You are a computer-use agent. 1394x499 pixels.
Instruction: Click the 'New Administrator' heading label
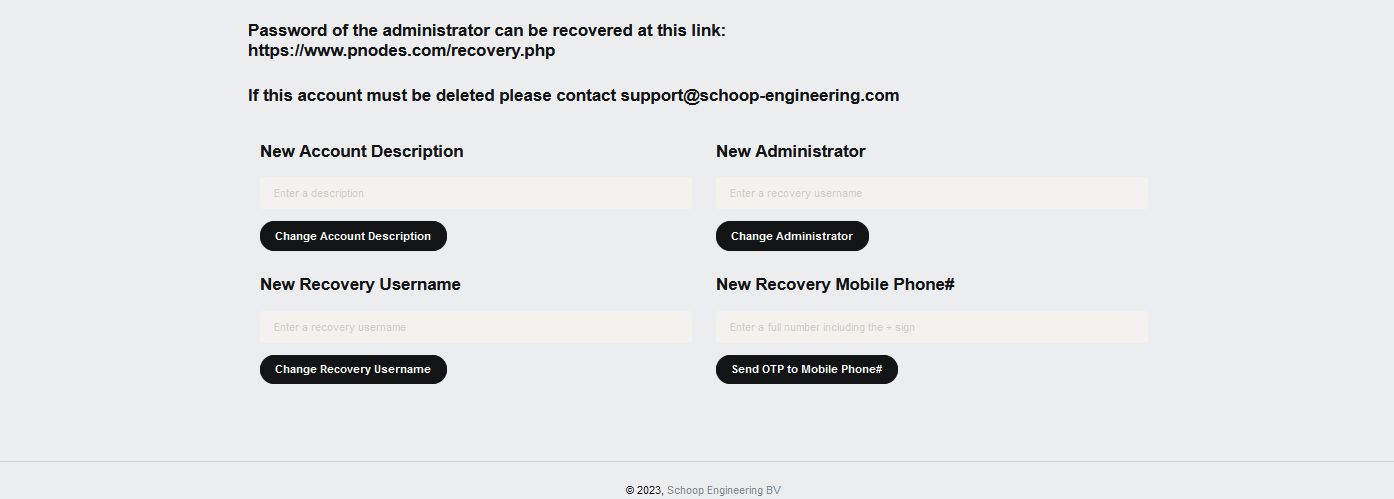[x=790, y=151]
